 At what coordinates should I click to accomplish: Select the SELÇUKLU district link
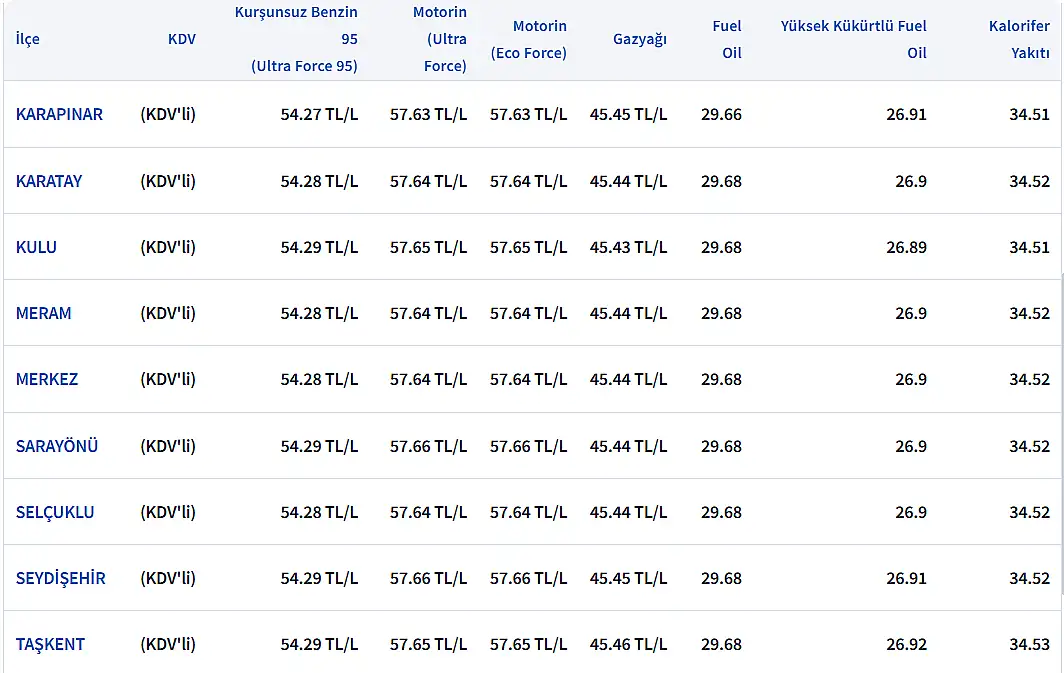[x=55, y=512]
